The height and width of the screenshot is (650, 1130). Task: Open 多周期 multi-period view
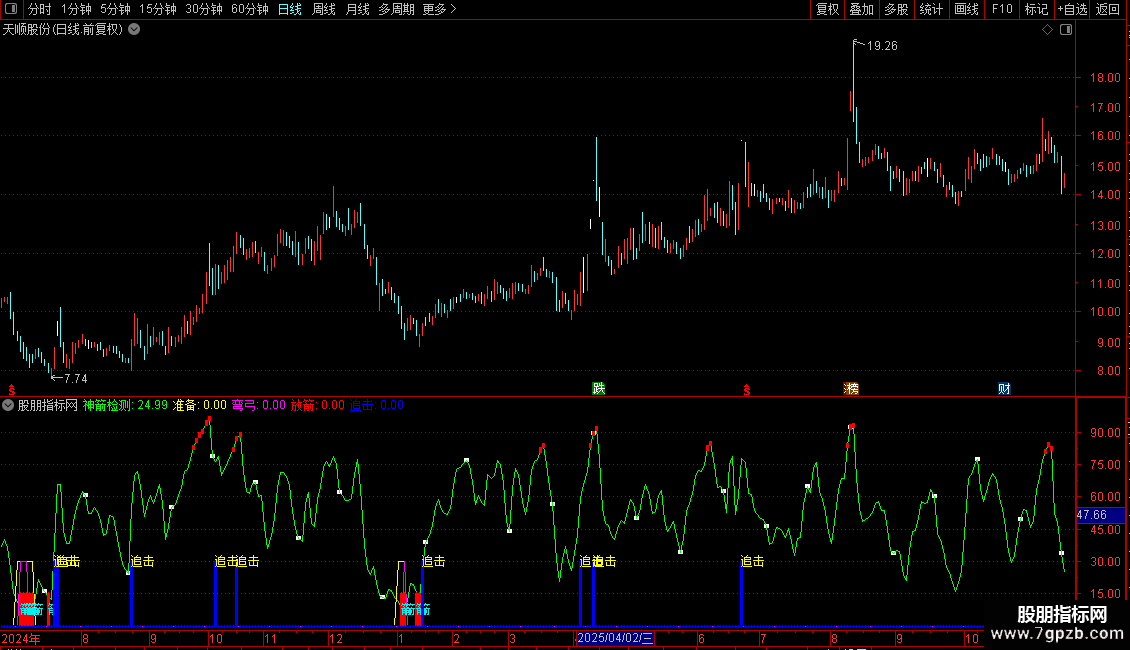[x=396, y=9]
